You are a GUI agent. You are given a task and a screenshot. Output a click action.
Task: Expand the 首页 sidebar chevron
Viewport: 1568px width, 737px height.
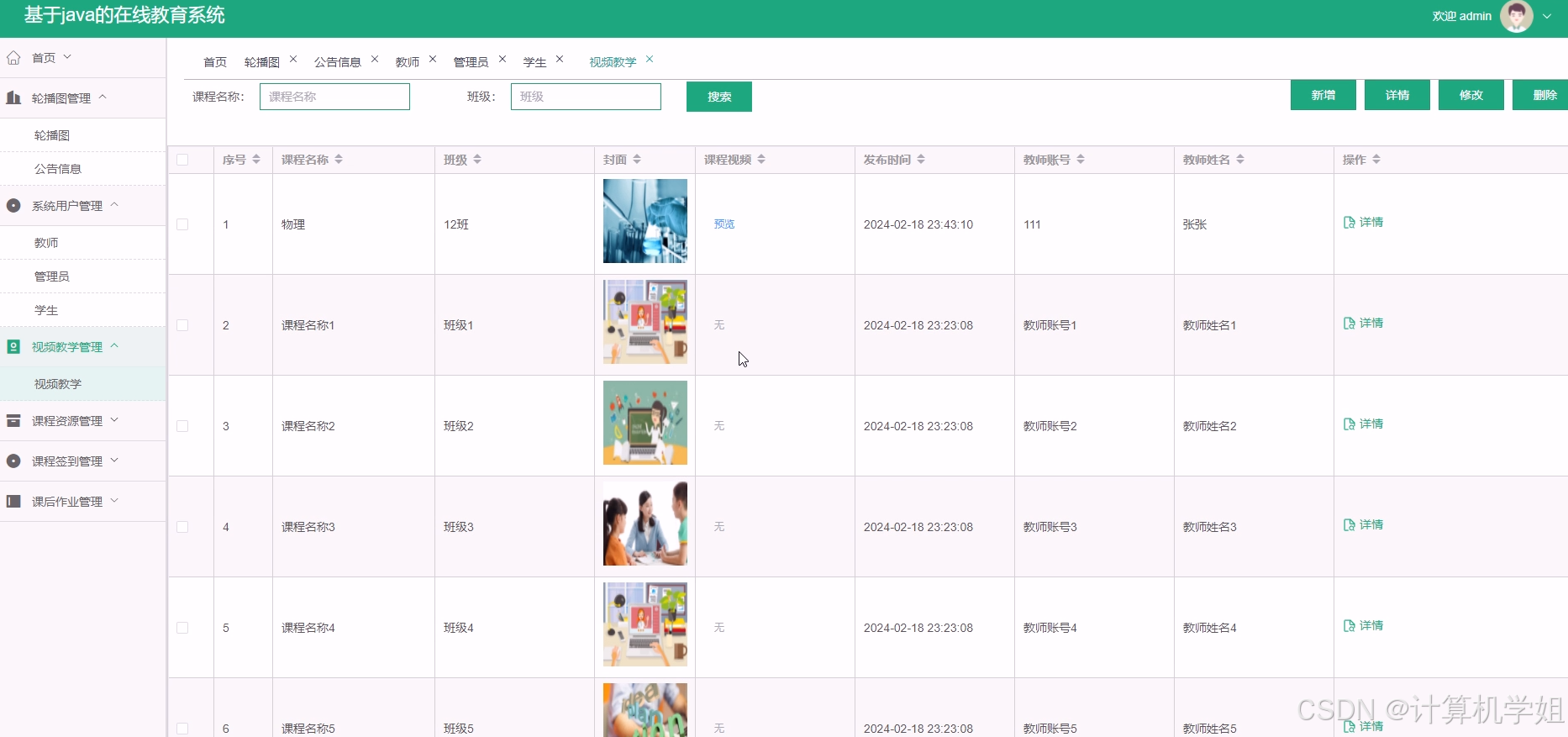pyautogui.click(x=67, y=57)
